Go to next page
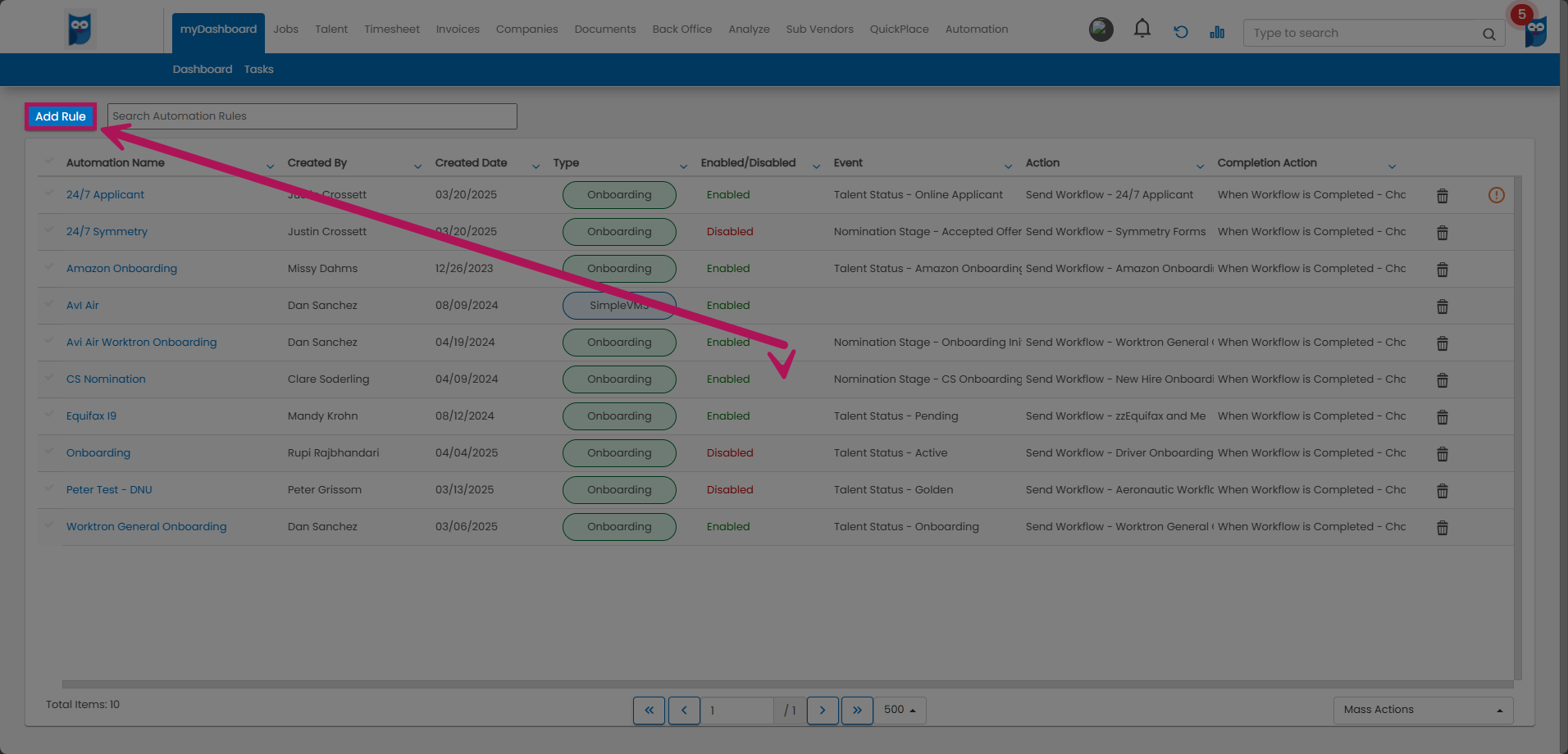 (823, 711)
